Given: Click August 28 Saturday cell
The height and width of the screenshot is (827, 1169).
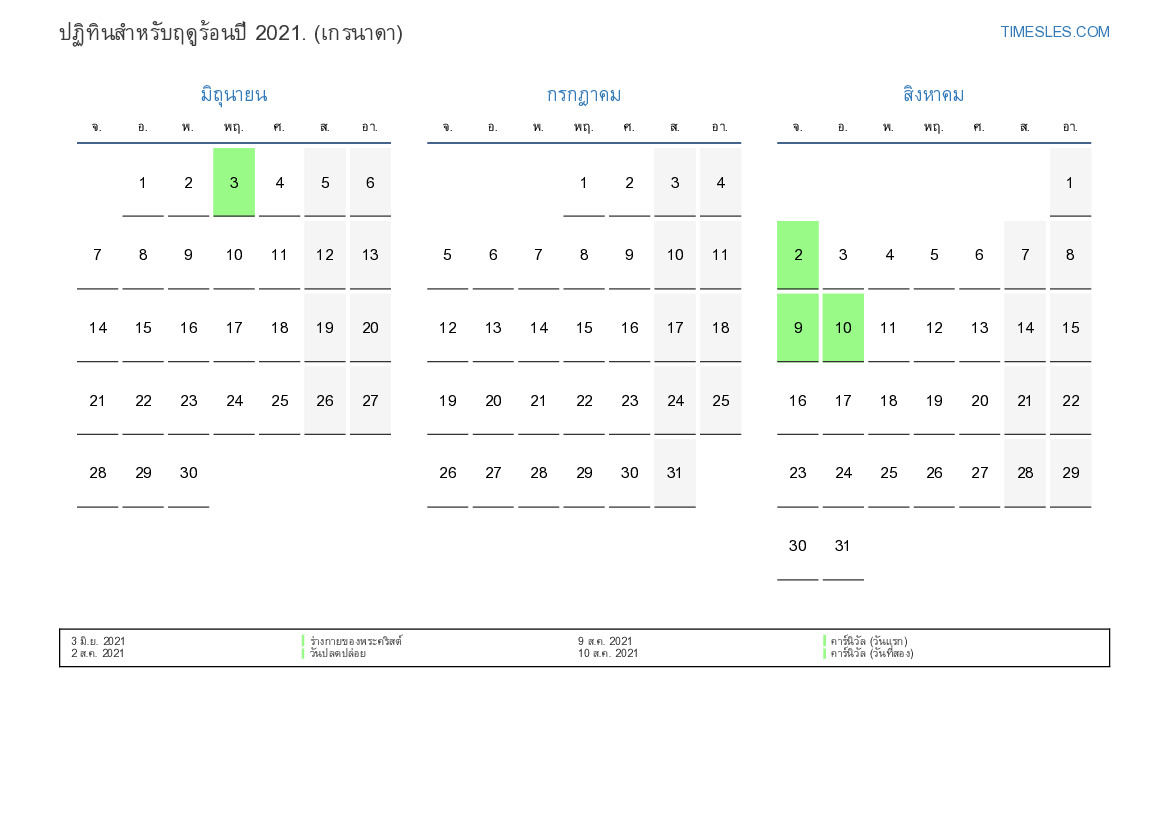Looking at the screenshot, I should (1025, 473).
